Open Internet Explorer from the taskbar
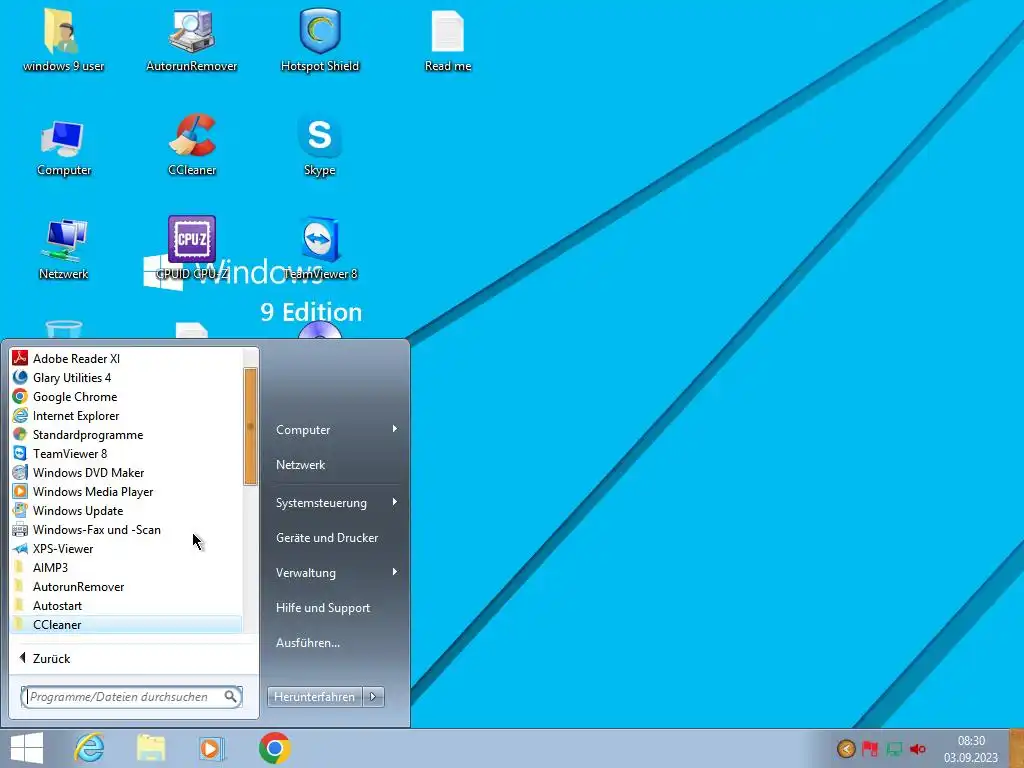1024x768 pixels. 89,748
